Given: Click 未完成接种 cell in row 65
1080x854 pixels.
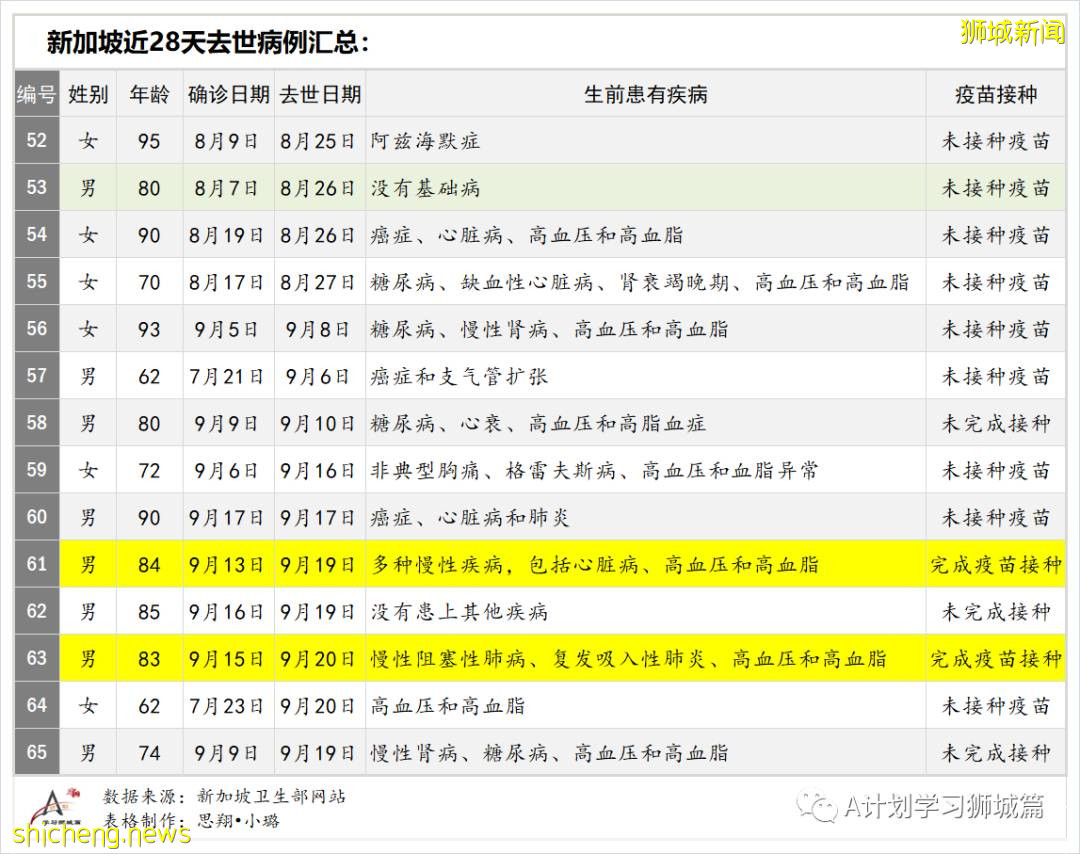Looking at the screenshot, I should click(x=996, y=752).
